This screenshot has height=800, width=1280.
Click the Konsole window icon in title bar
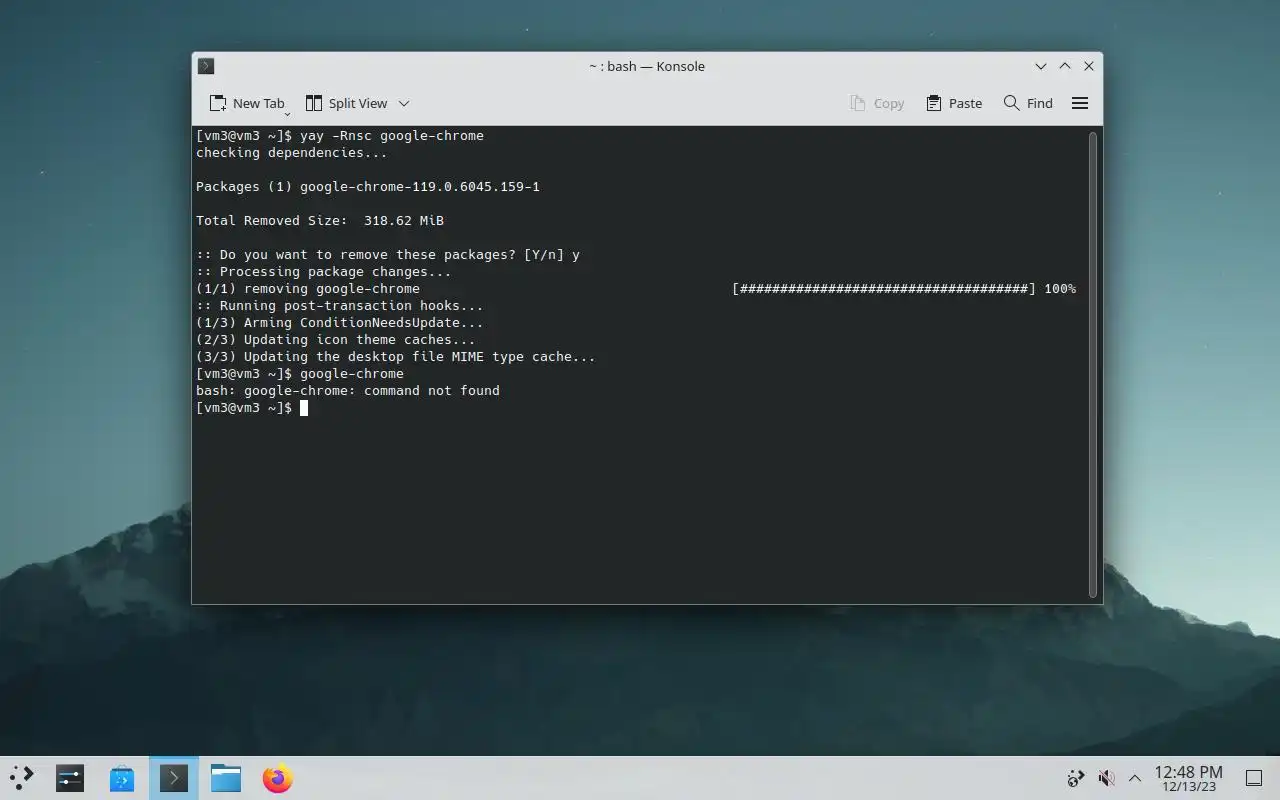tap(206, 66)
